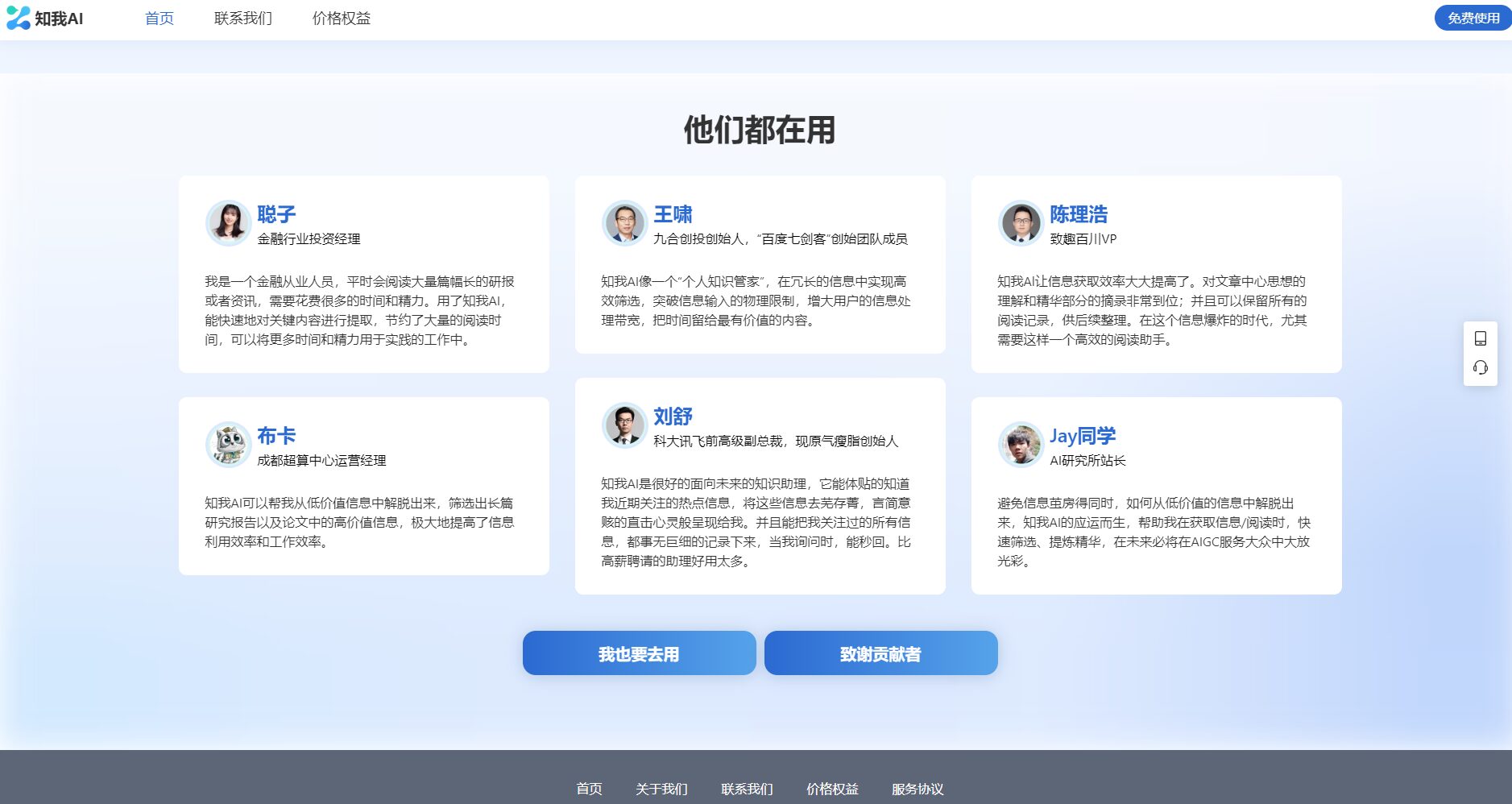Click footer 首页 link
The image size is (1512, 804).
(x=589, y=789)
